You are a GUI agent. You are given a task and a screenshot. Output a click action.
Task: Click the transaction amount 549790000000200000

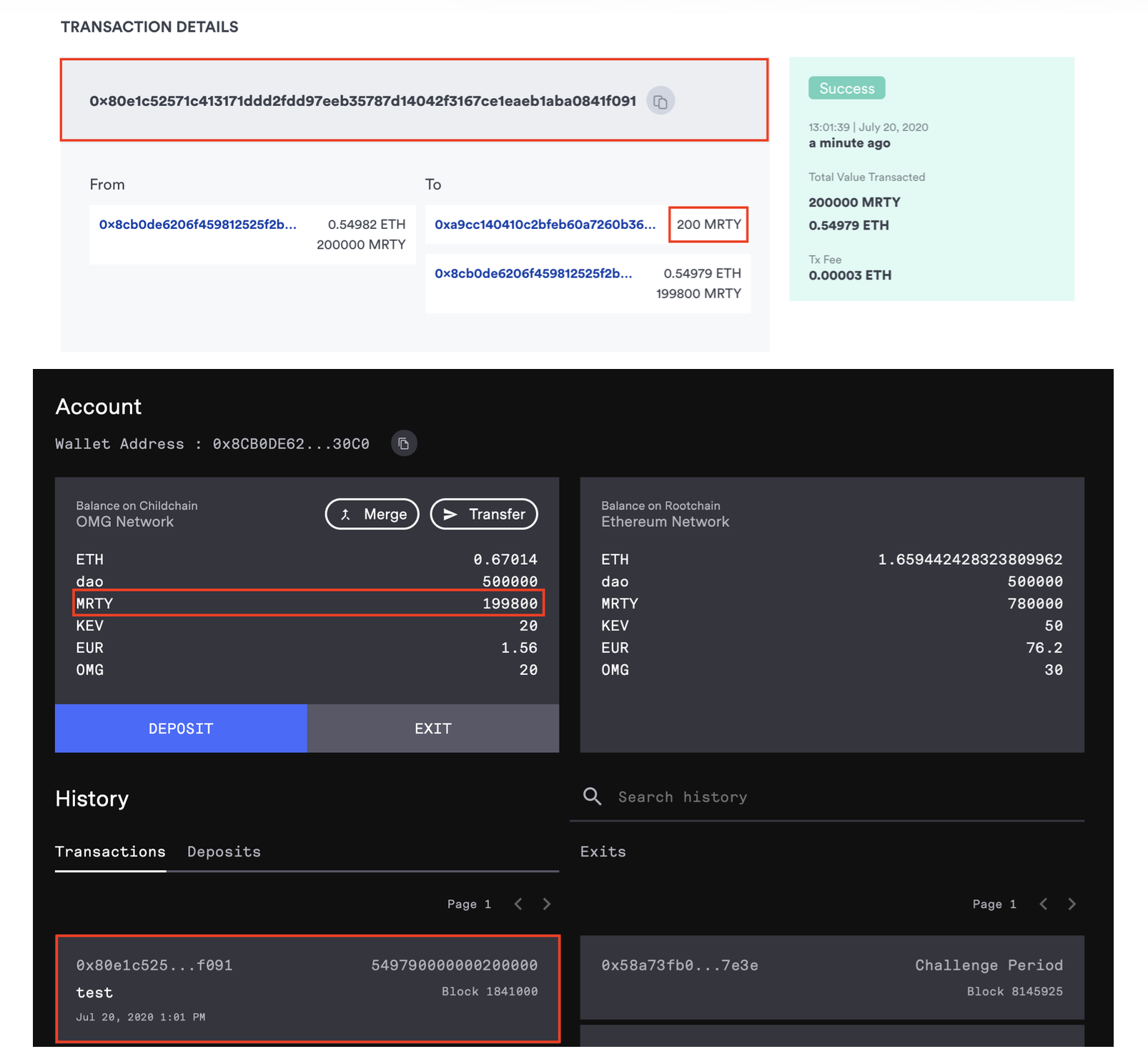point(455,965)
